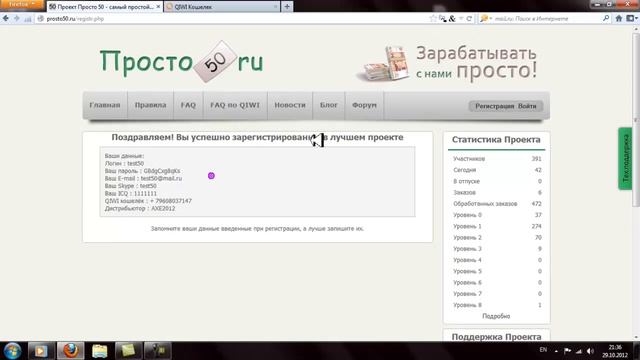
Task: Open the Главная menu item
Action: pos(105,105)
